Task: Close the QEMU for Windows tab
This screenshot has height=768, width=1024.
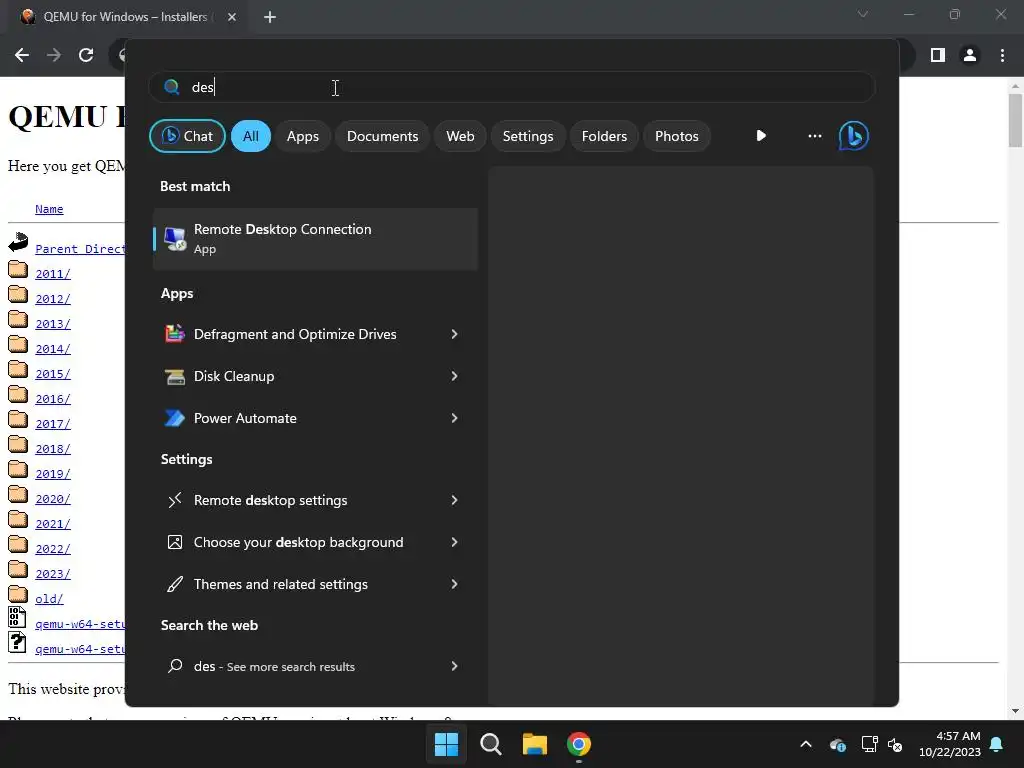Action: point(232,17)
